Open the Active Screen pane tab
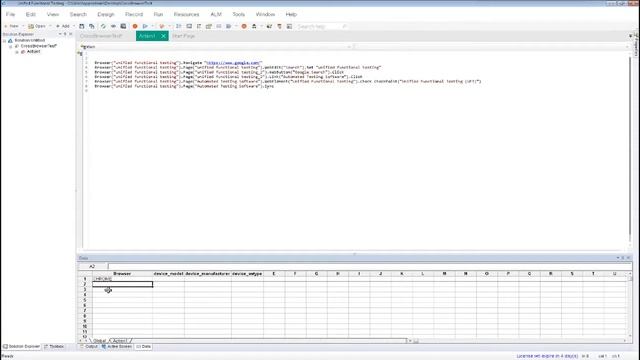 point(117,347)
